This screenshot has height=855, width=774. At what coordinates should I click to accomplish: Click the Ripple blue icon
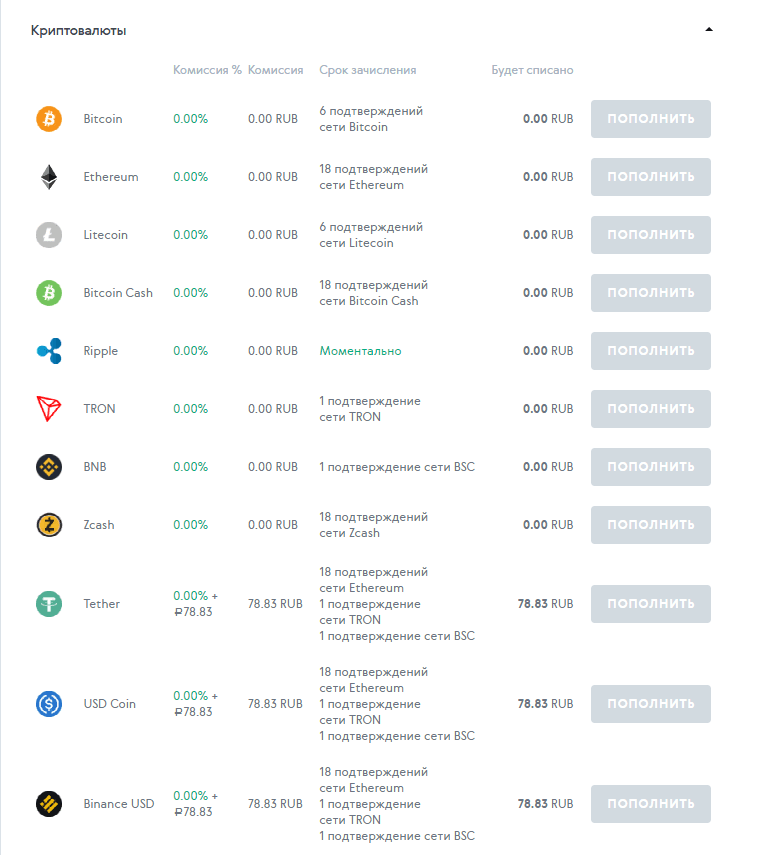[49, 351]
